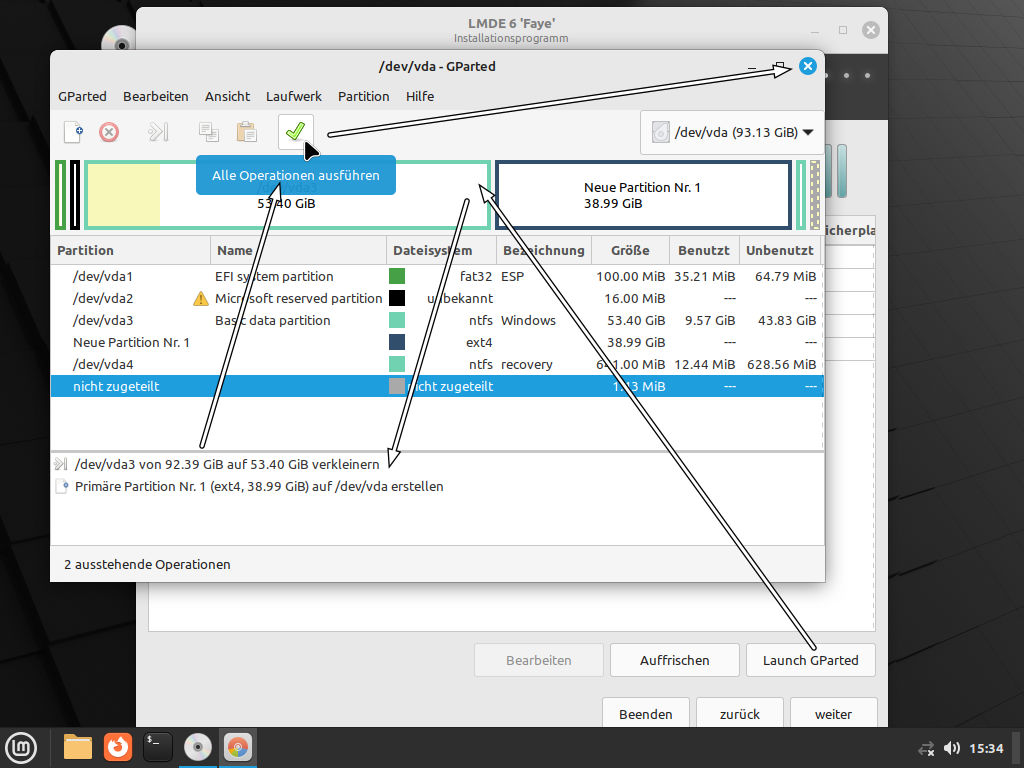The width and height of the screenshot is (1024, 768).
Task: Click the Benutzt column header
Action: [x=704, y=250]
